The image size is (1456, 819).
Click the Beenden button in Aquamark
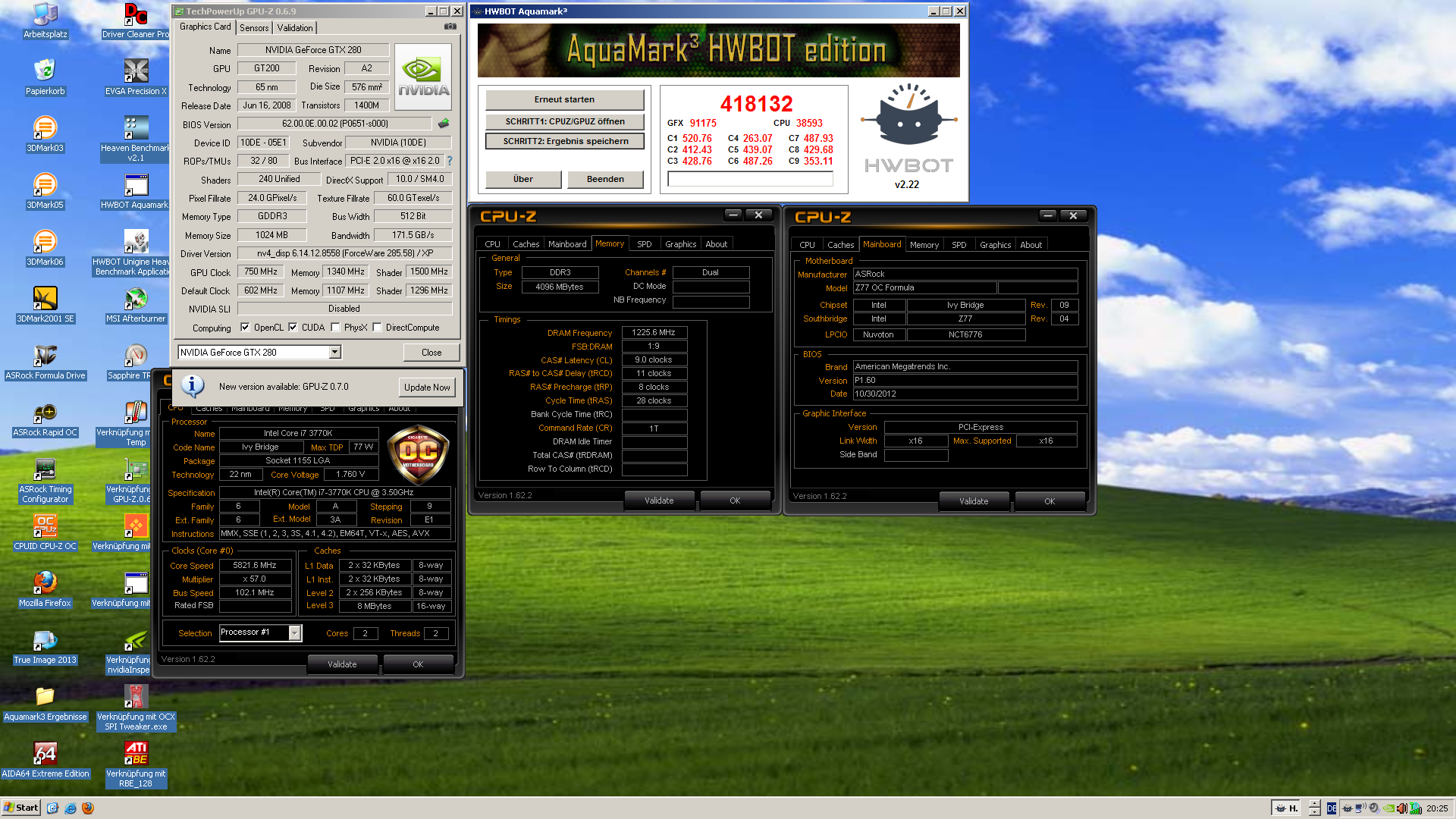(605, 179)
